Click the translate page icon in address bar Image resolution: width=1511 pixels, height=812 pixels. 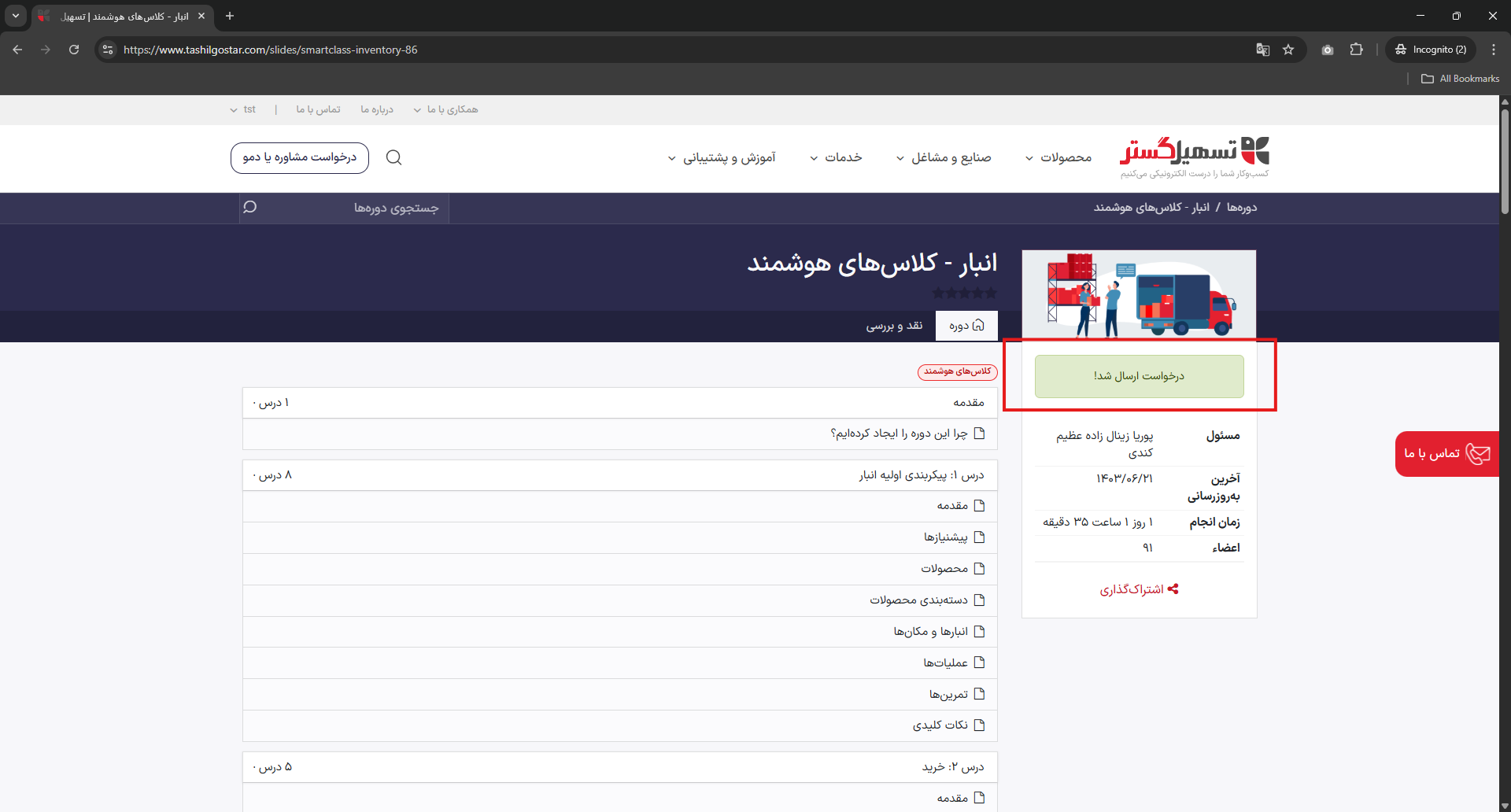[1262, 50]
